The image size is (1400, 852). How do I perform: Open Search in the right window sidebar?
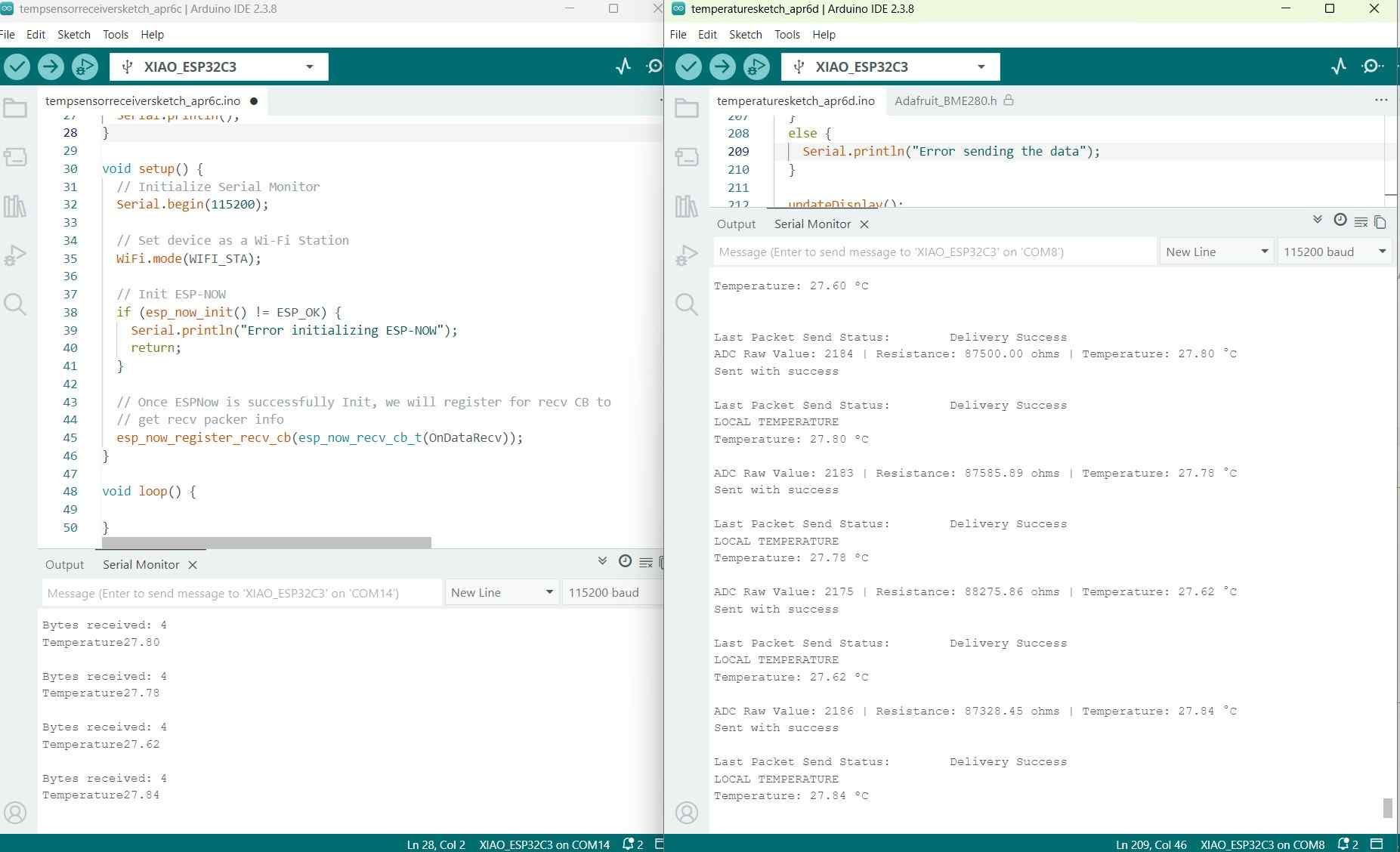[687, 304]
